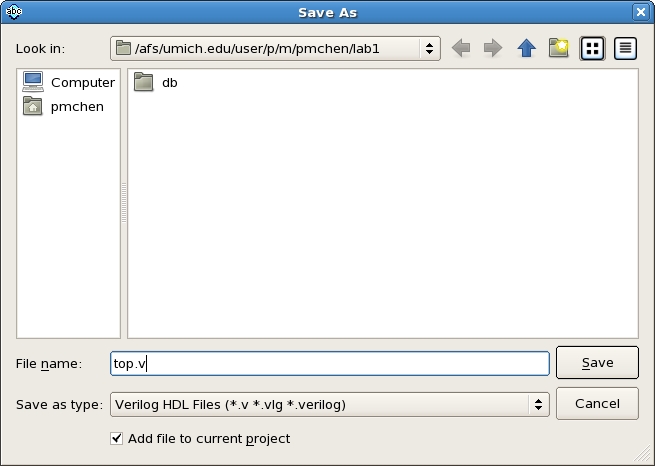Go back using the left arrow icon
655x466 pixels.
[x=461, y=48]
